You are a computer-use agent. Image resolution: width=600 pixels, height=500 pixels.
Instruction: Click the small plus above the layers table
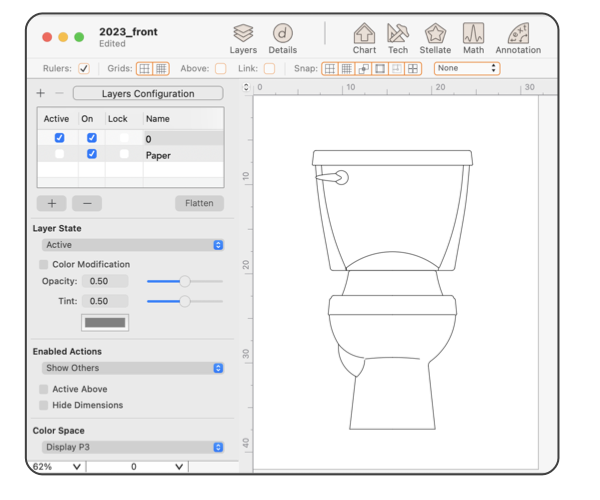(x=41, y=93)
